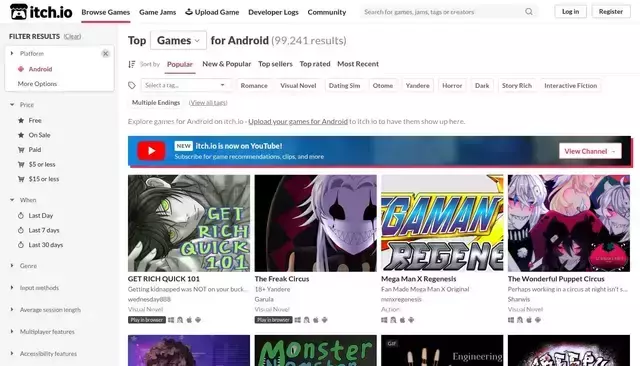Click the star icon beside Free

[x=21, y=120]
